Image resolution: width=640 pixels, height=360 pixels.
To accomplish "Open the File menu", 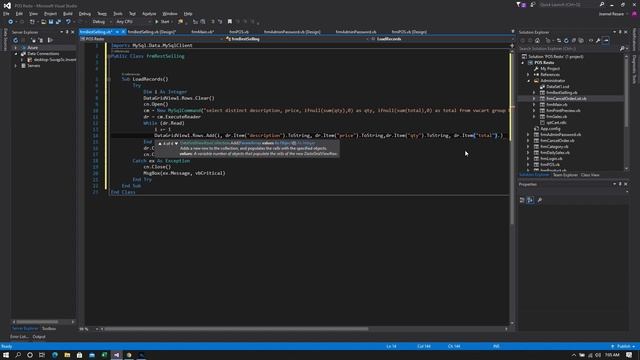I will pyautogui.click(x=6, y=13).
